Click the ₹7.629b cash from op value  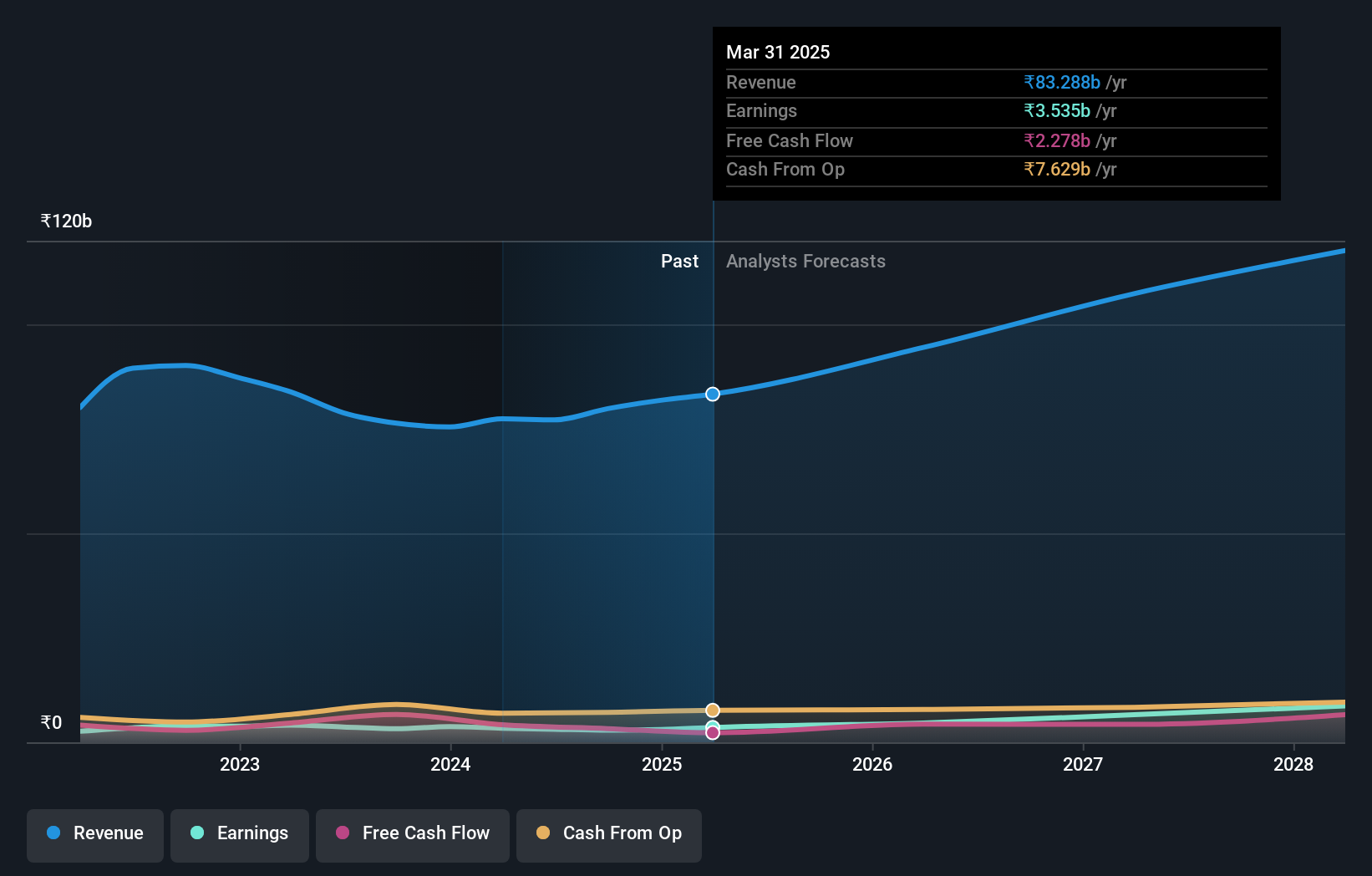click(x=1057, y=169)
